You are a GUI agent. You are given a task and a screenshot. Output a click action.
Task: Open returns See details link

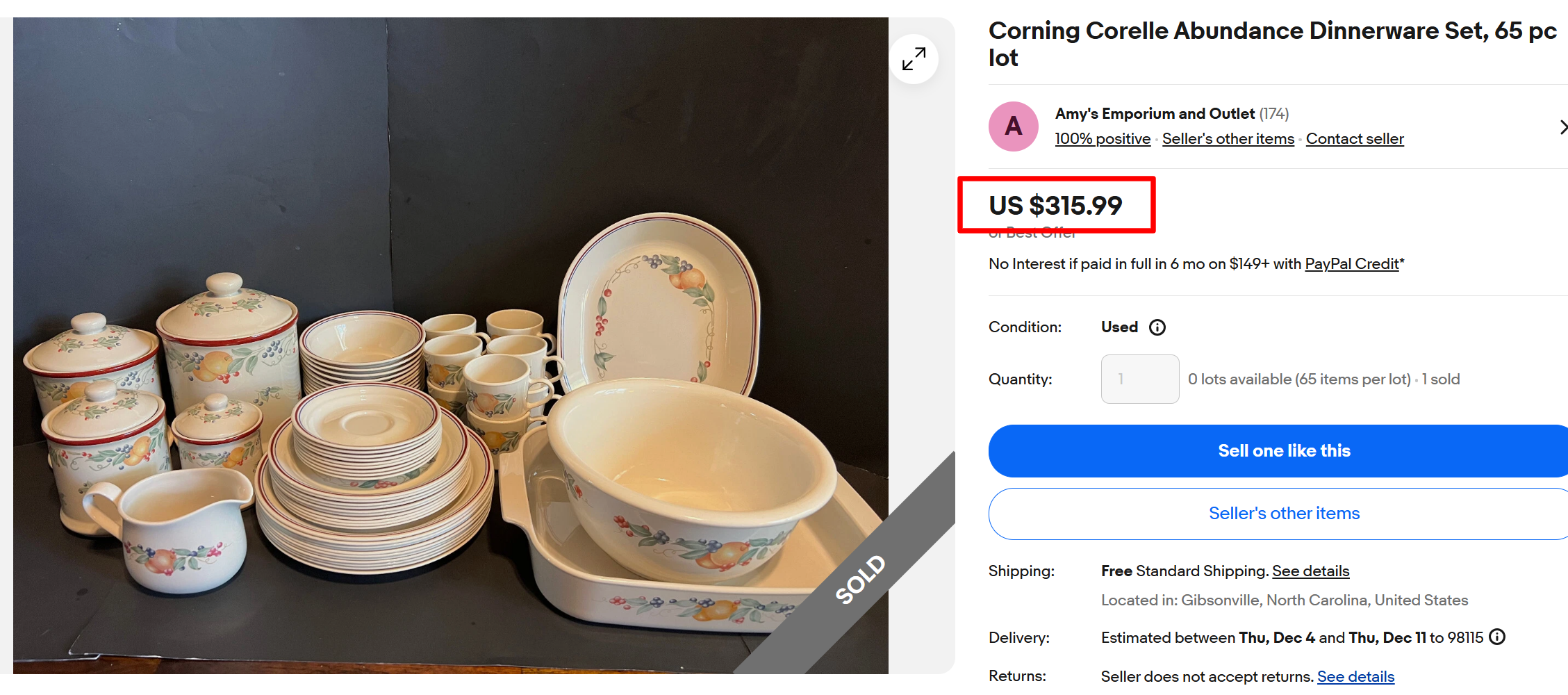click(x=1355, y=676)
